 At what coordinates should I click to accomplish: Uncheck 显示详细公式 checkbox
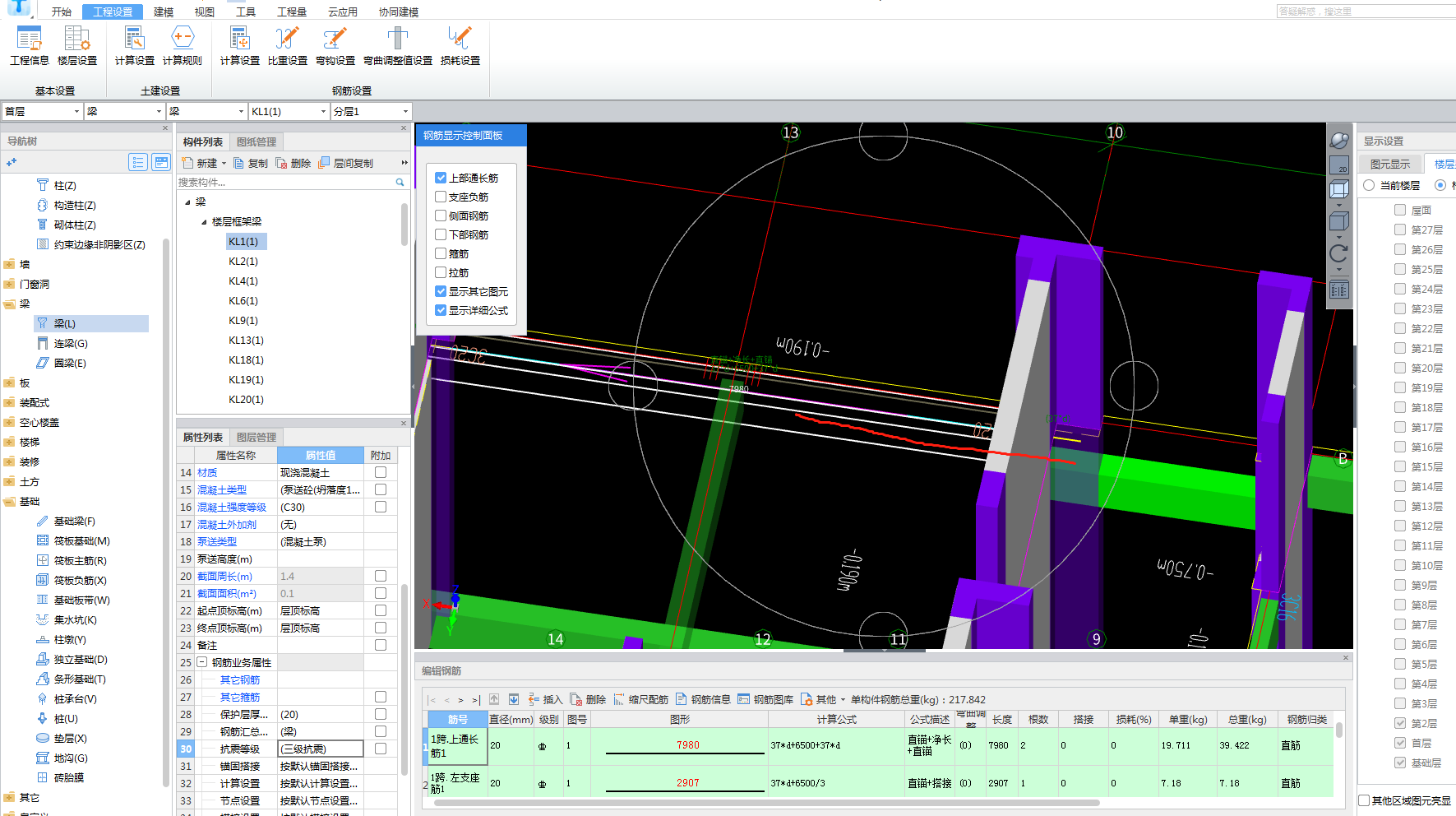441,310
